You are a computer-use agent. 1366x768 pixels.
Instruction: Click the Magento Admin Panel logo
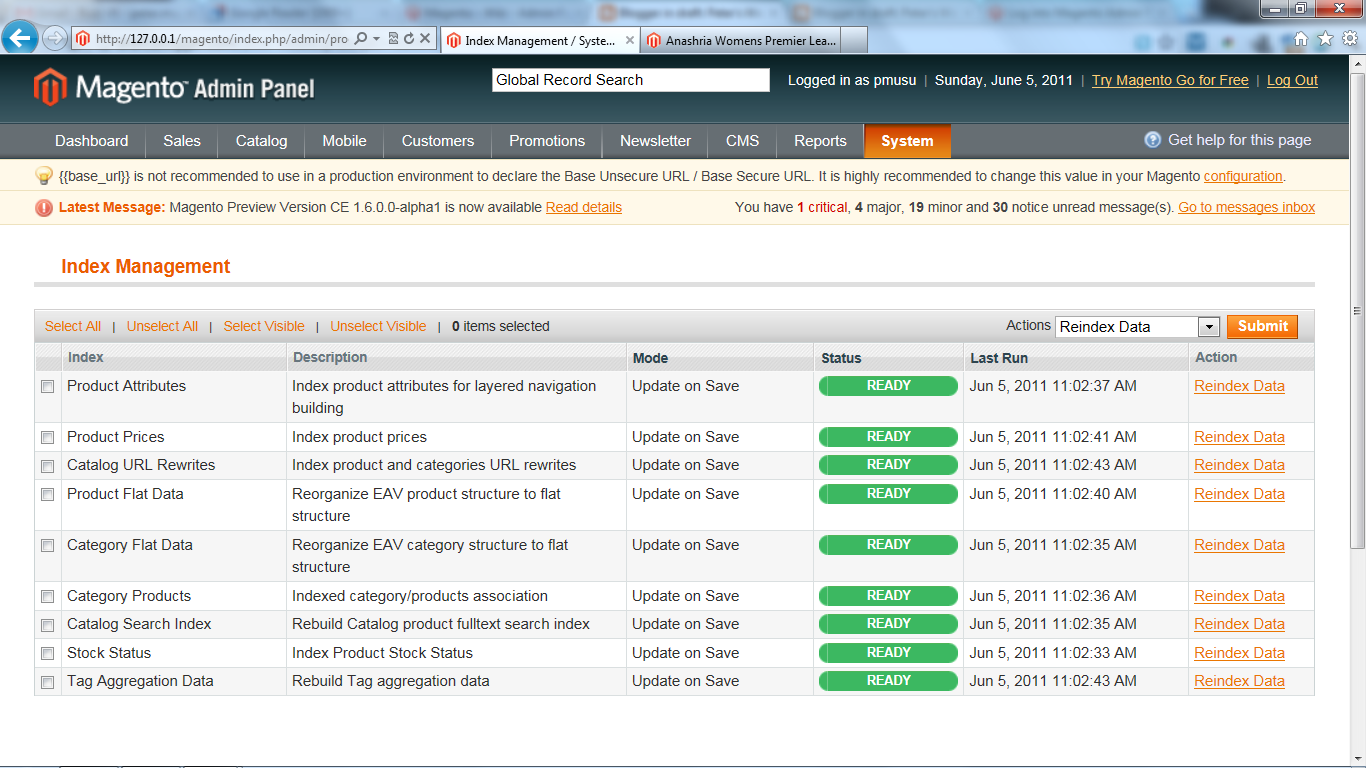[174, 87]
